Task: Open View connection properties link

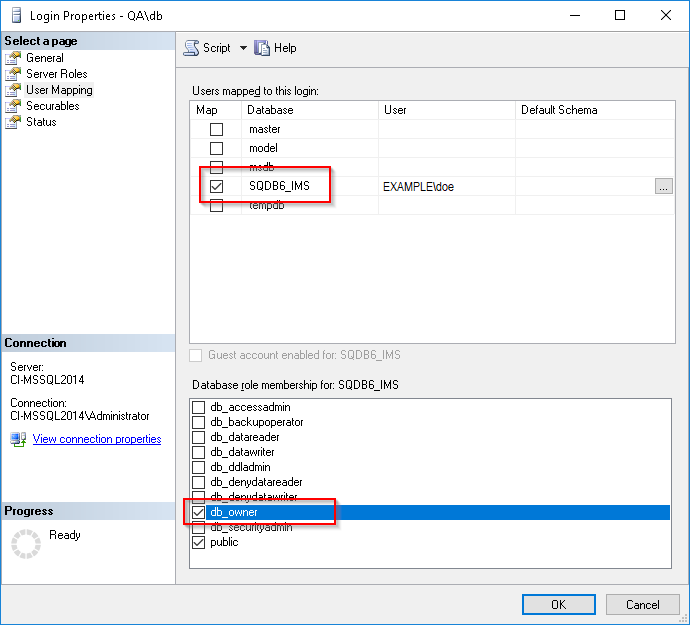Action: pyautogui.click(x=97, y=439)
